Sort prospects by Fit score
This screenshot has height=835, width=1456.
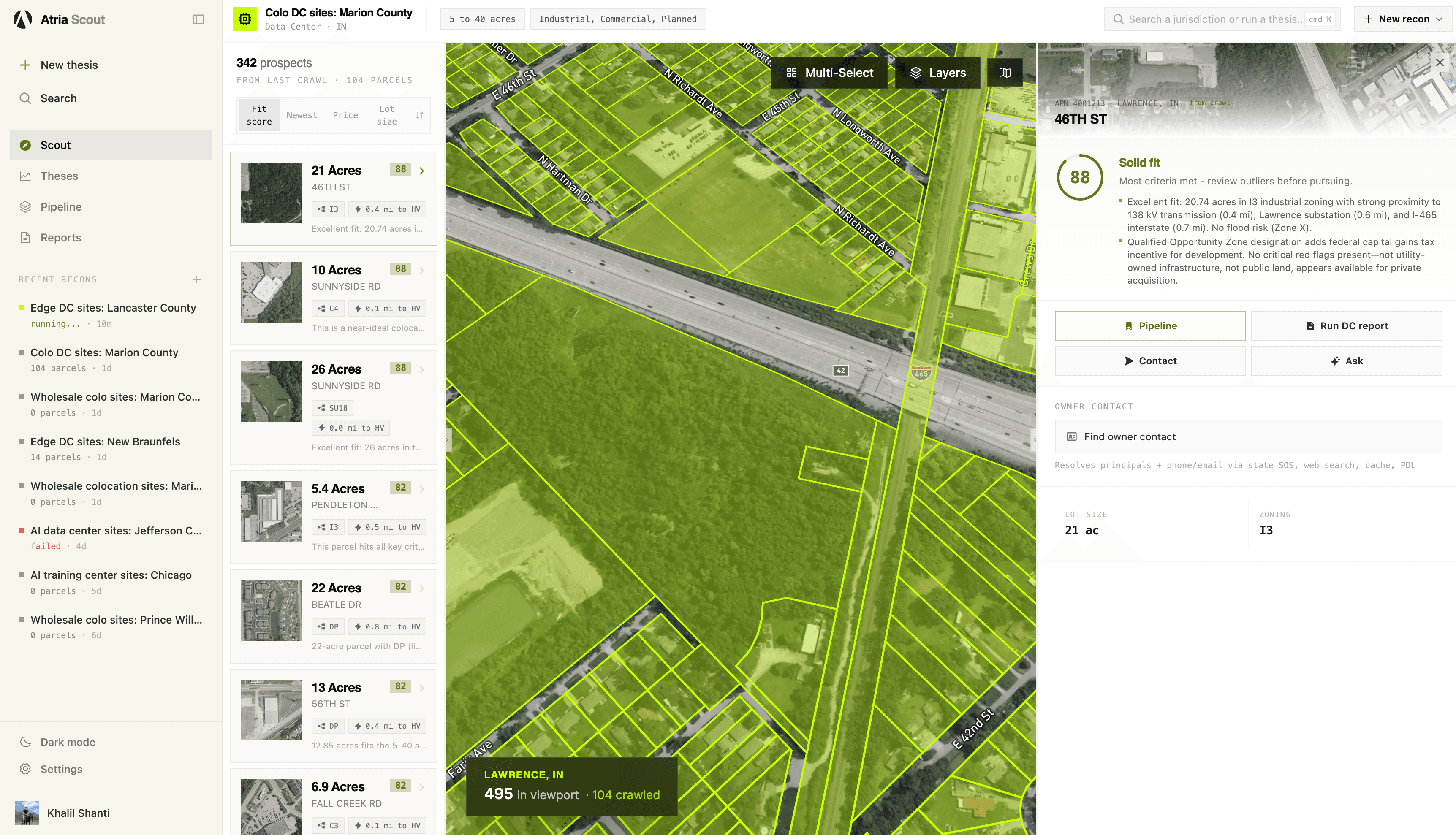[x=259, y=115]
